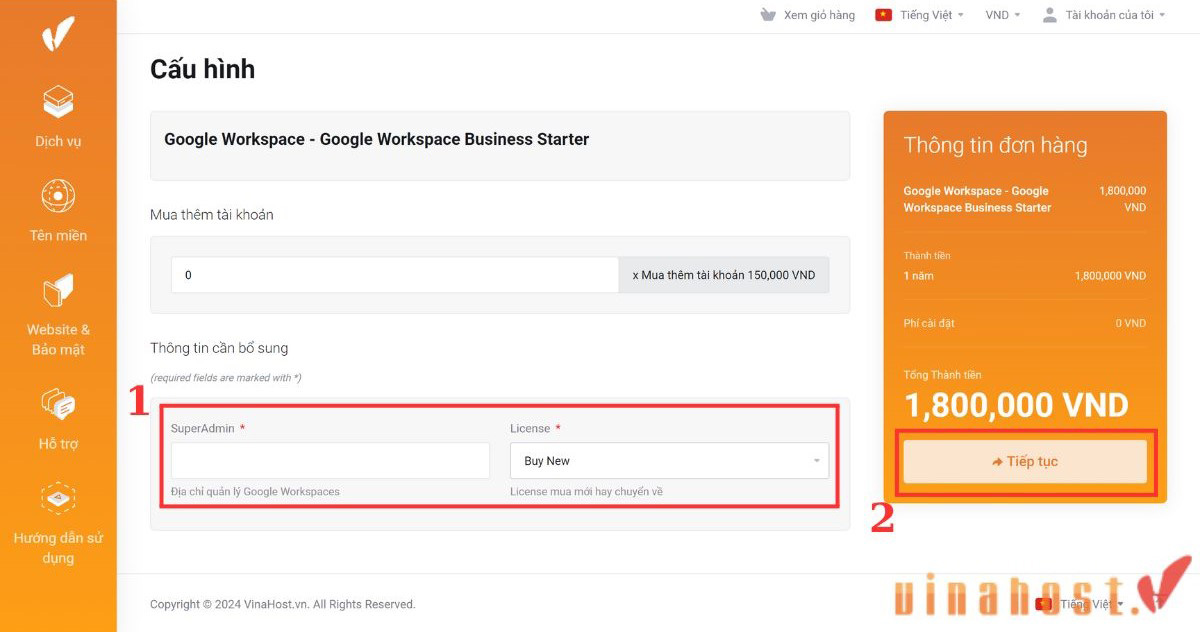Viewport: 1200px width, 632px height.
Task: Open the Hỗ trợ sidebar menu label
Action: pyautogui.click(x=58, y=444)
